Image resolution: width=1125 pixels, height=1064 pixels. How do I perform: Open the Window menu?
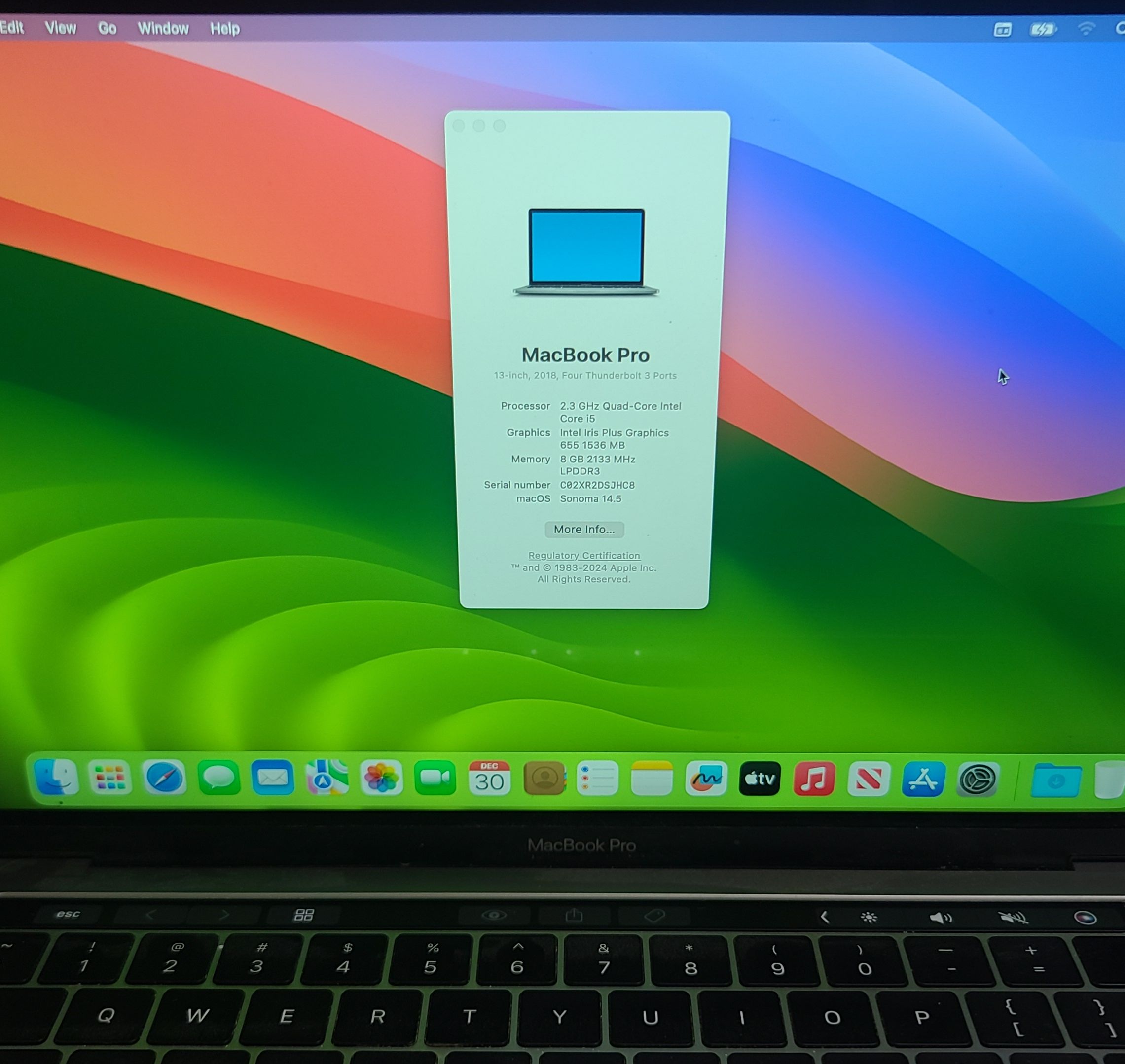163,29
